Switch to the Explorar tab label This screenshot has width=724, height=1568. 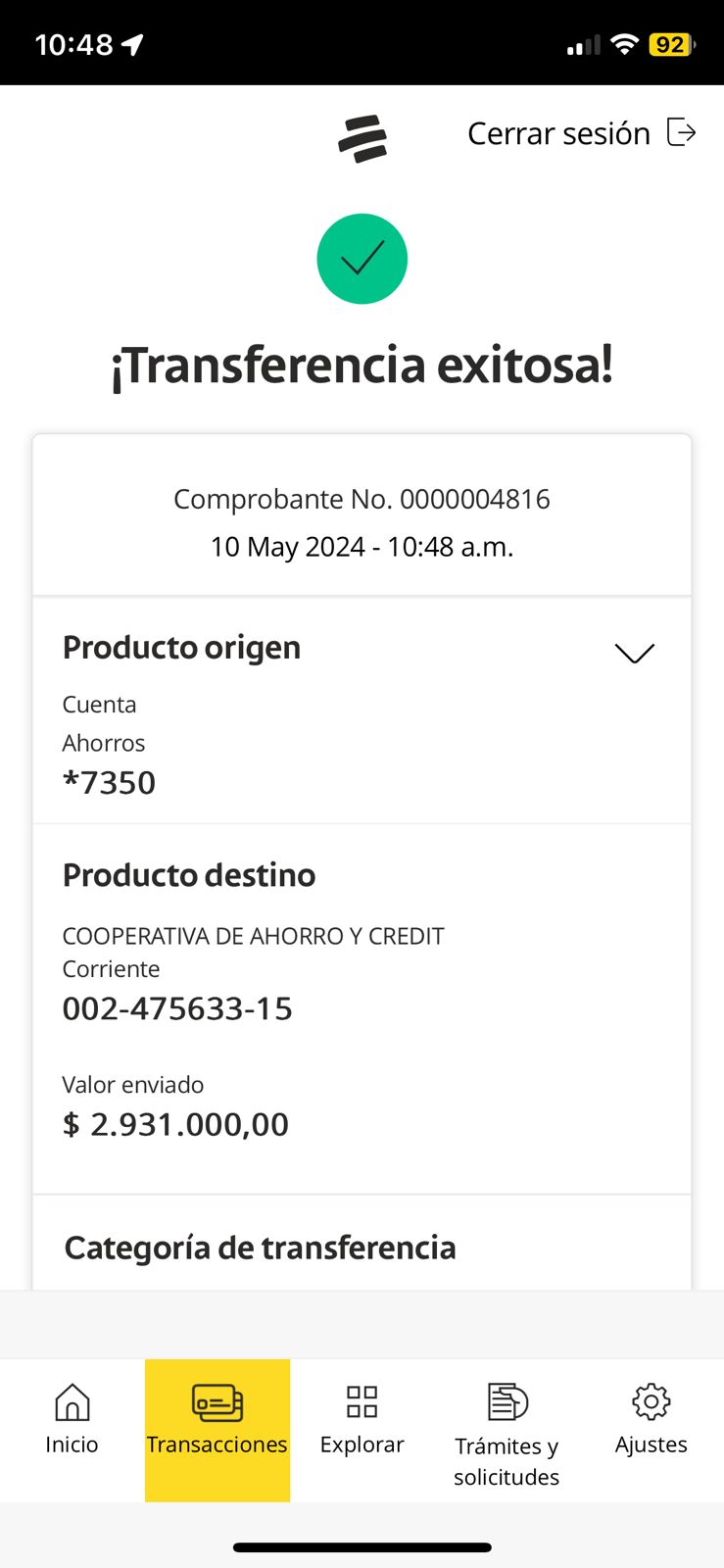pos(362,1445)
